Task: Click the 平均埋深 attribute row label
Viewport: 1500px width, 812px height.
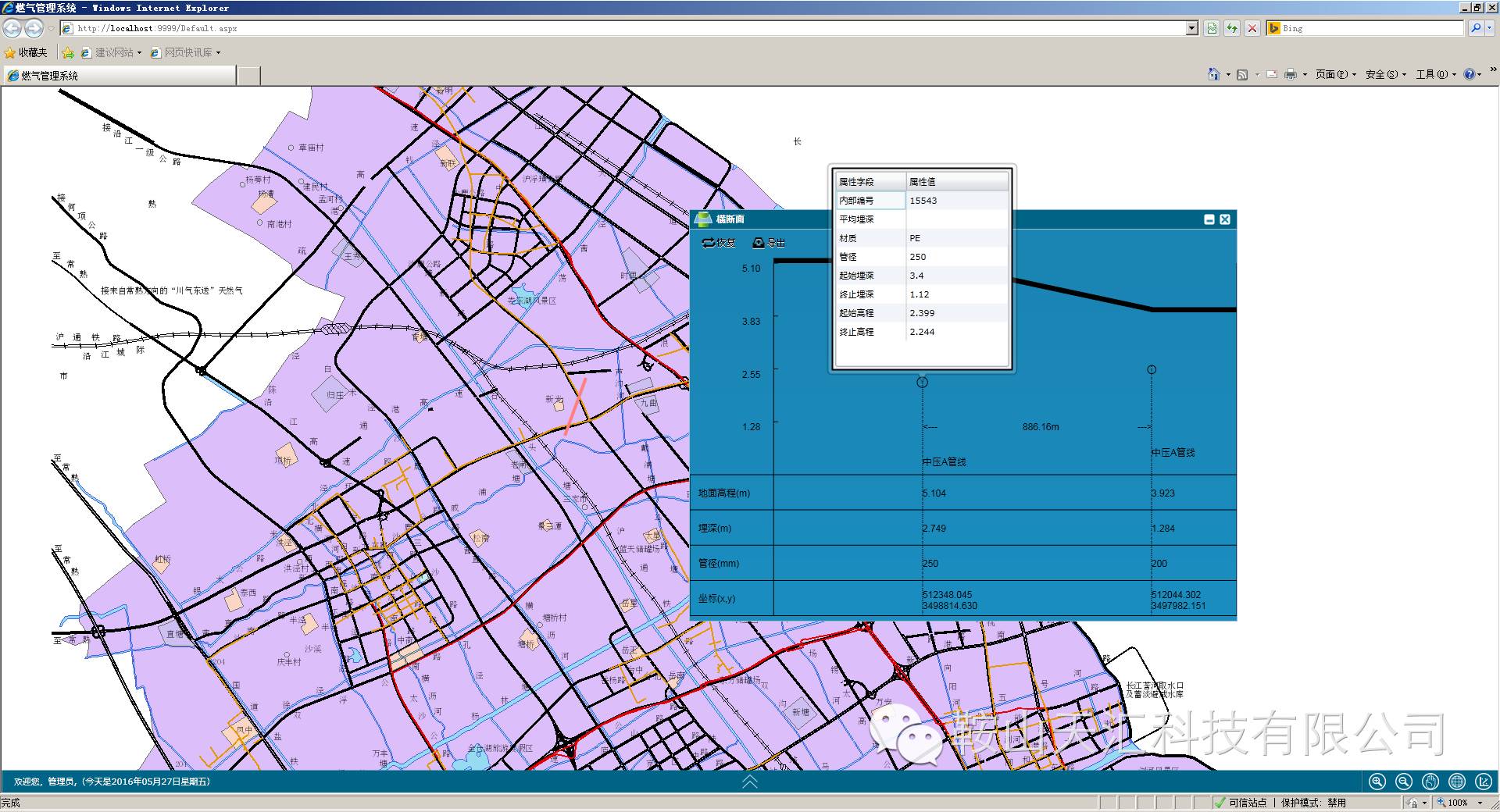Action: (x=857, y=219)
